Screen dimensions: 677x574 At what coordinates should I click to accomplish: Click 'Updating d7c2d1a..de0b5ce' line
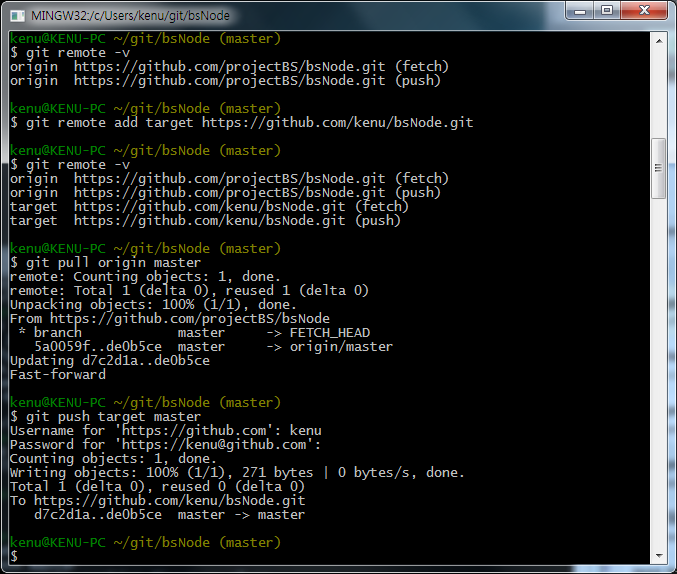pos(110,361)
